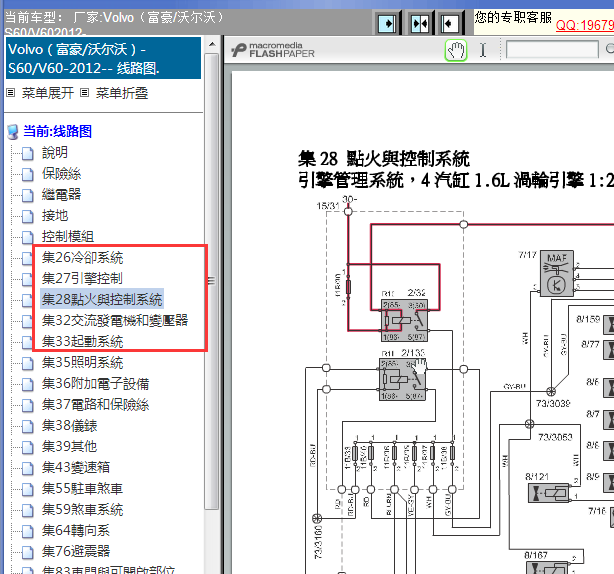Screen dimensions: 614x574
Task: Open 集43變速箱 diagram
Action: coord(76,468)
